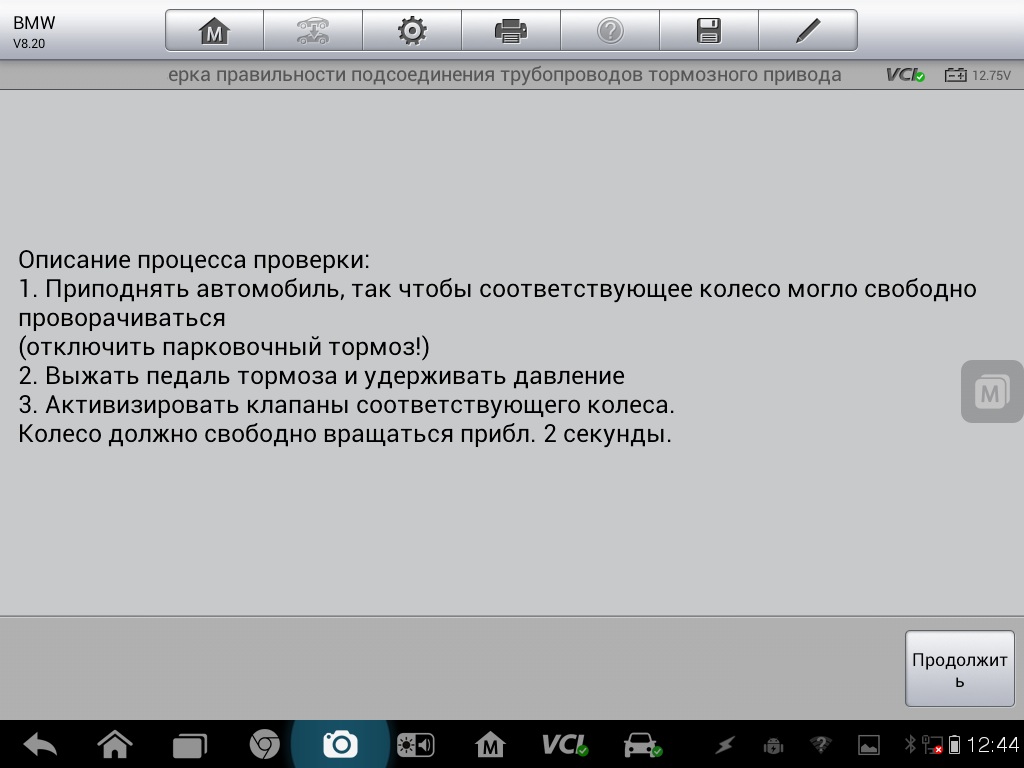Viewport: 1024px width, 768px height.
Task: Save the data with floppy disk icon
Action: click(708, 31)
